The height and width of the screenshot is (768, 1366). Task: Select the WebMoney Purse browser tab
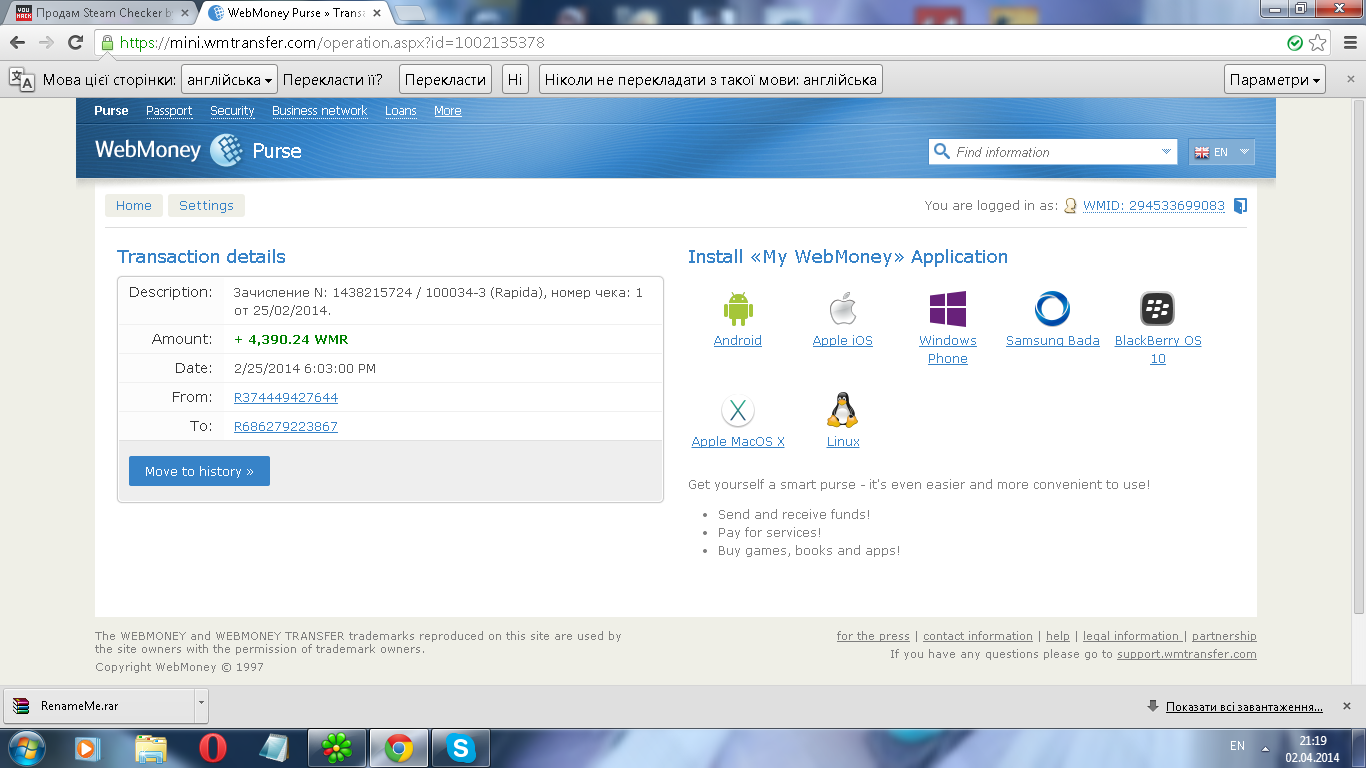[x=296, y=13]
